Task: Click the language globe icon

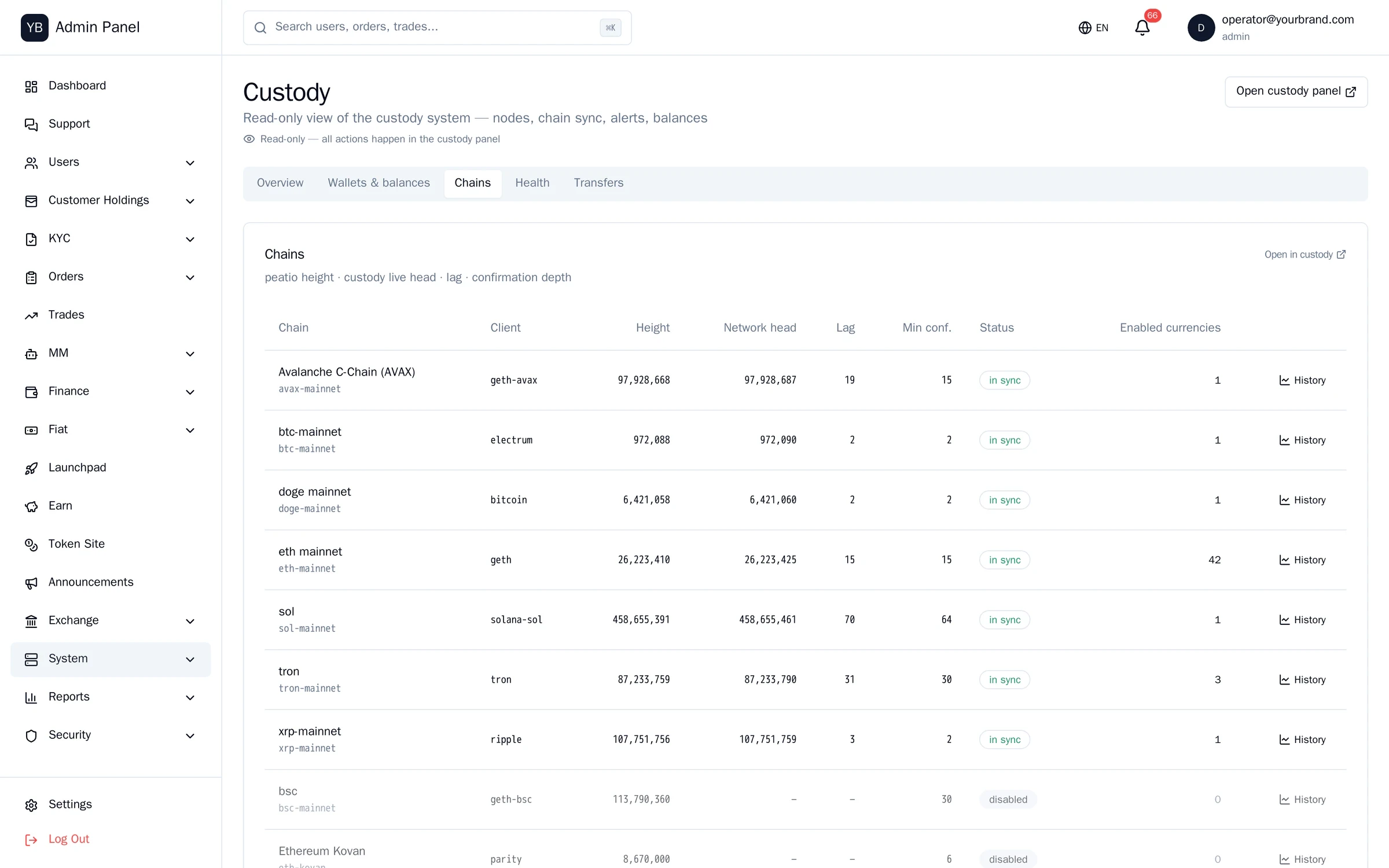Action: click(x=1085, y=28)
